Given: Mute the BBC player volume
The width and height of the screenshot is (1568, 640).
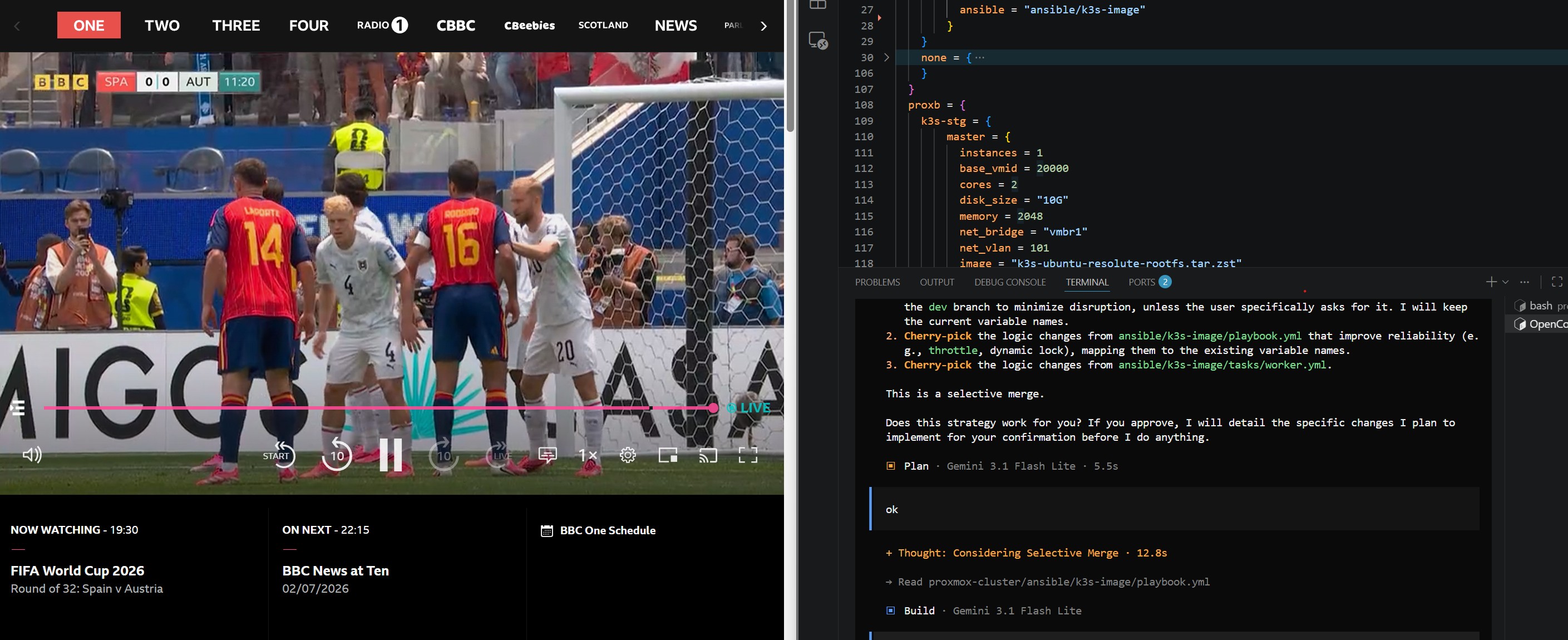Looking at the screenshot, I should coord(32,455).
